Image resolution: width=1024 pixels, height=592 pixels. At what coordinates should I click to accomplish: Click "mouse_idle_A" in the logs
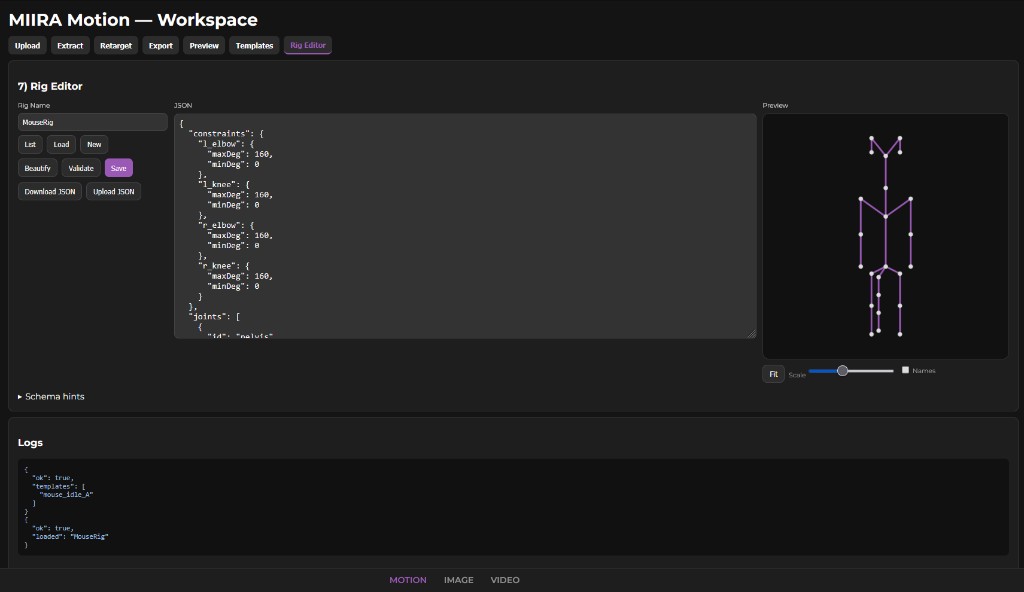pyautogui.click(x=66, y=495)
